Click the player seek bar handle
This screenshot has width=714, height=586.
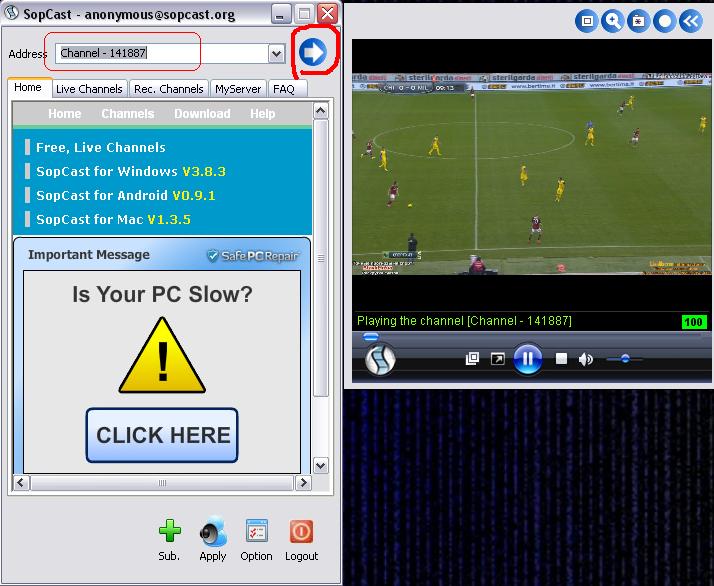tap(371, 337)
